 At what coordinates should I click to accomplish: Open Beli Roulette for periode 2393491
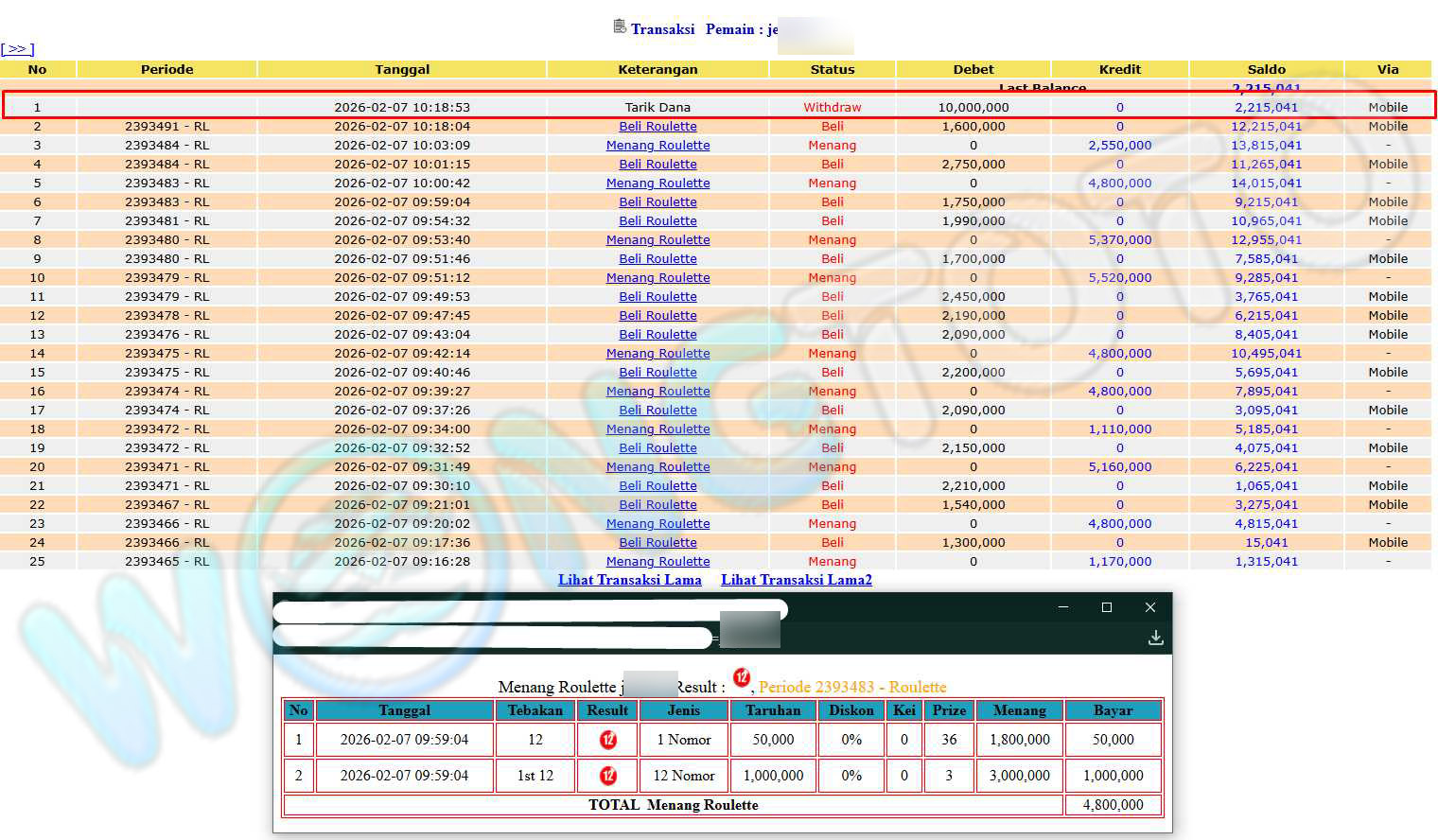[658, 126]
